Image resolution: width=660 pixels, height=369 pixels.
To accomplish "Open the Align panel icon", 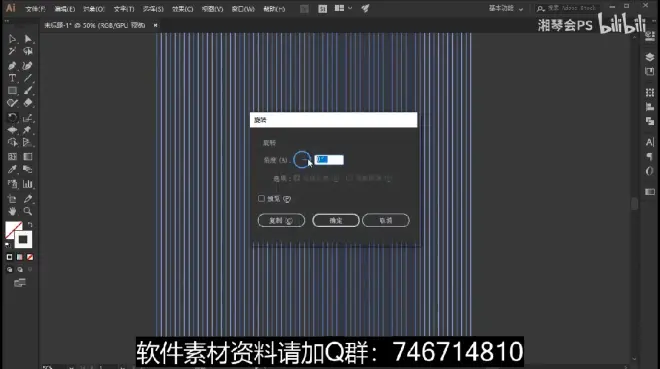I will pyautogui.click(x=649, y=107).
